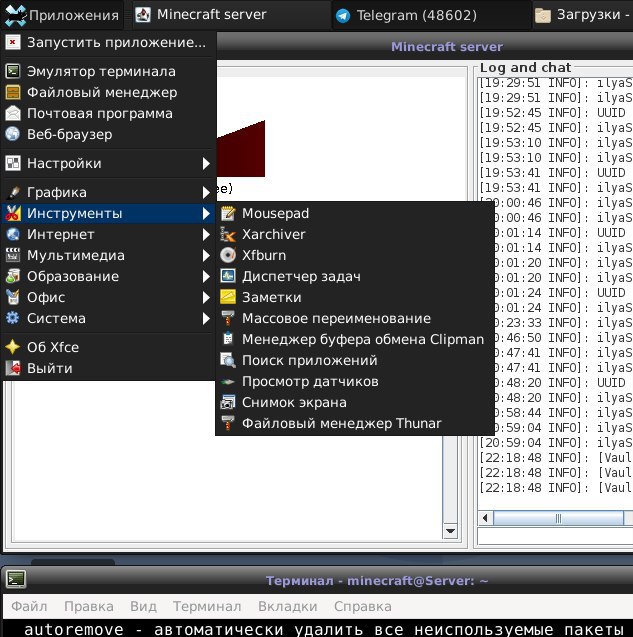
Task: Open Просмотр датчиков sensor icon
Action: [x=228, y=381]
